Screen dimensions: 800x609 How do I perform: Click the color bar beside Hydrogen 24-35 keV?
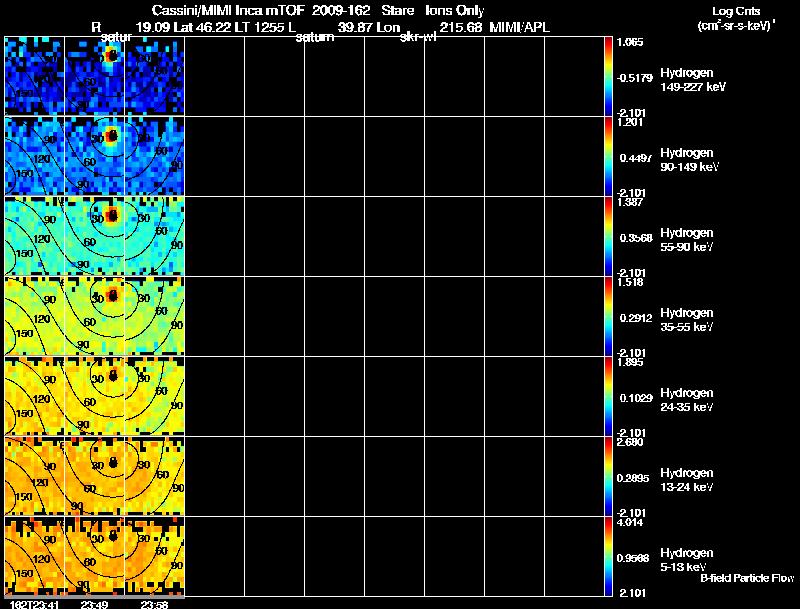point(608,396)
